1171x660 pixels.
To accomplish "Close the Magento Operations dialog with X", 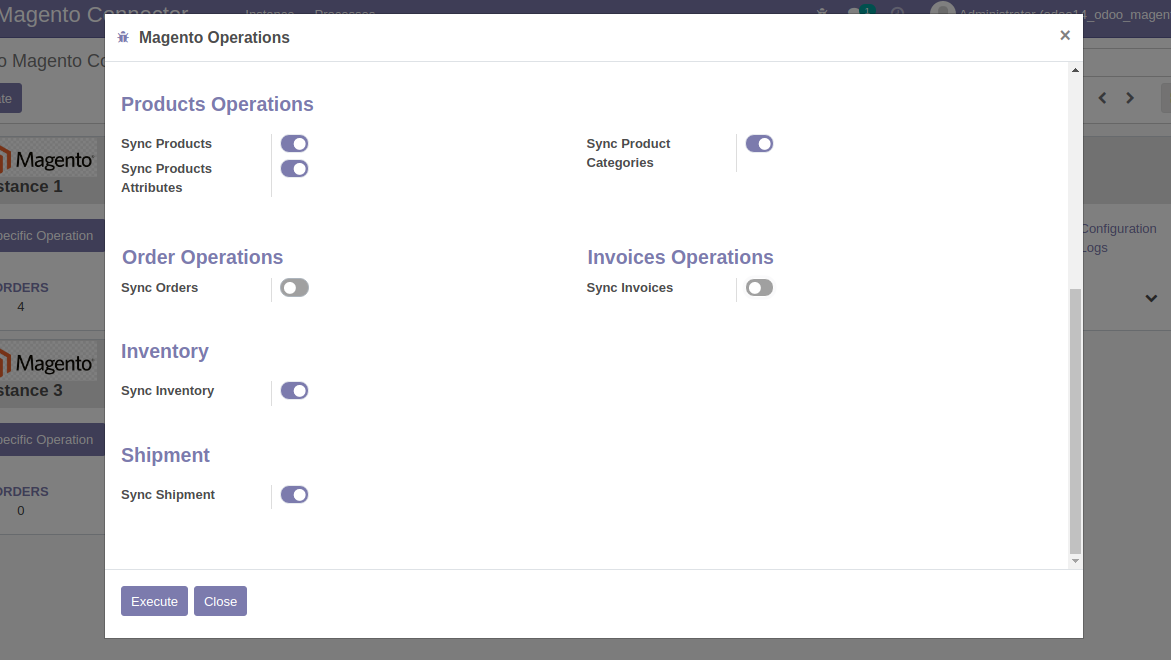I will [x=1064, y=36].
